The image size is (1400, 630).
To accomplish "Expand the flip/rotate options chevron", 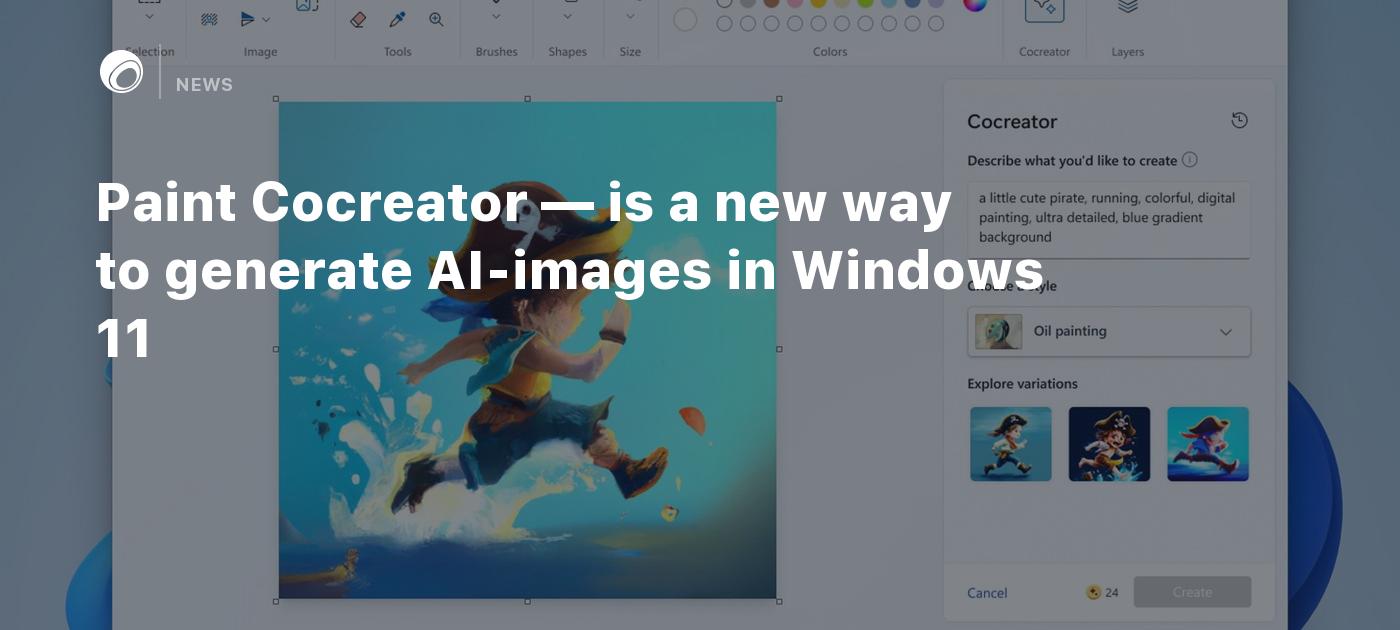I will (266, 20).
